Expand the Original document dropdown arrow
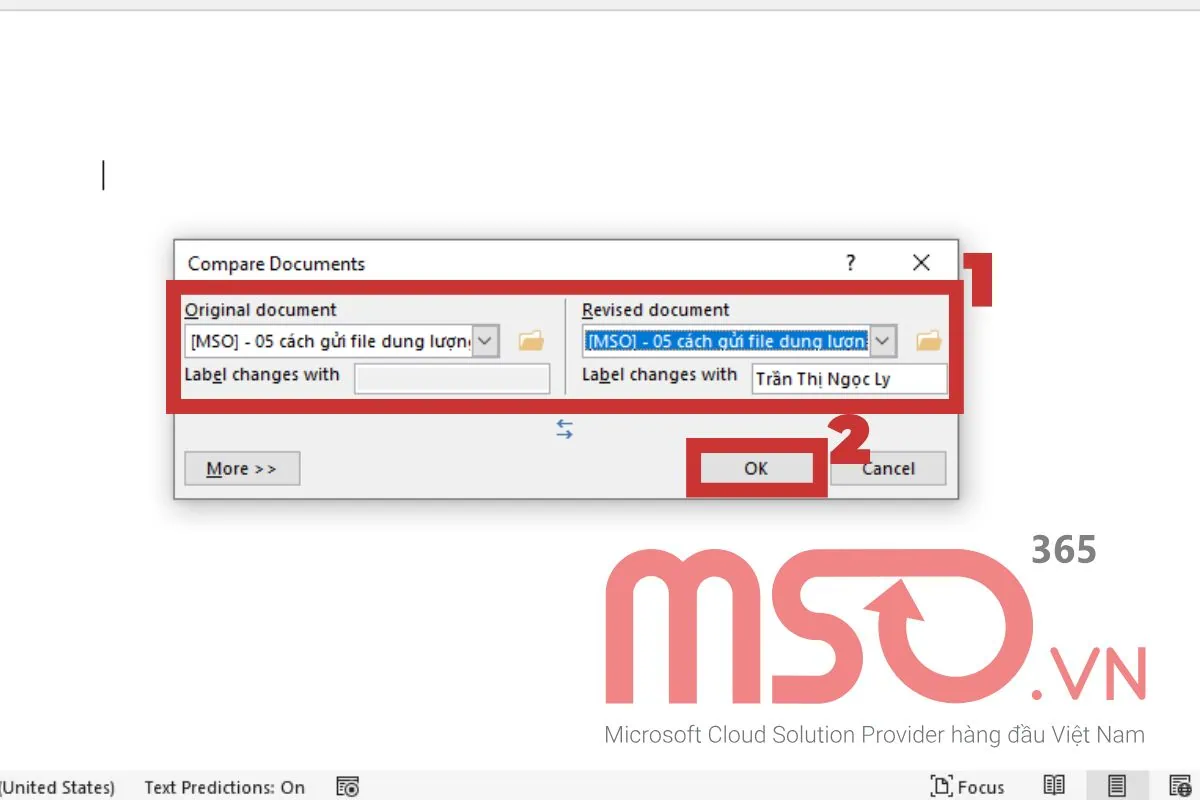Viewport: 1200px width, 800px height. [x=484, y=341]
